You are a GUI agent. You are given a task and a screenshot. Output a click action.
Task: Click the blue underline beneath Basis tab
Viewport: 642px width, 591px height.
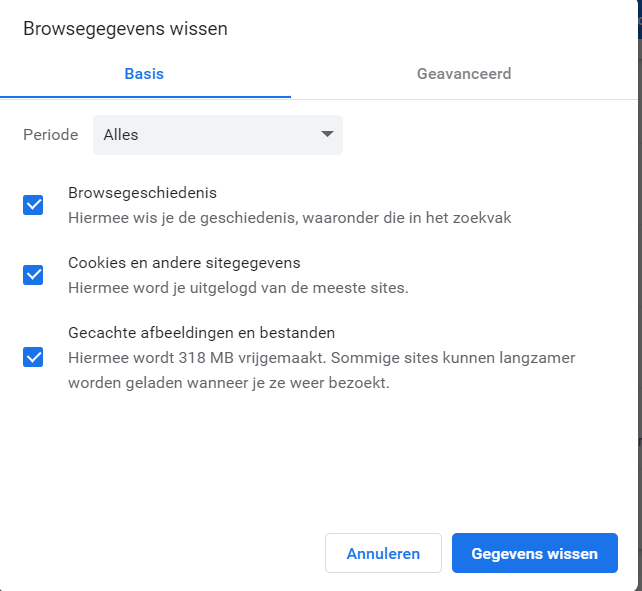click(x=145, y=96)
